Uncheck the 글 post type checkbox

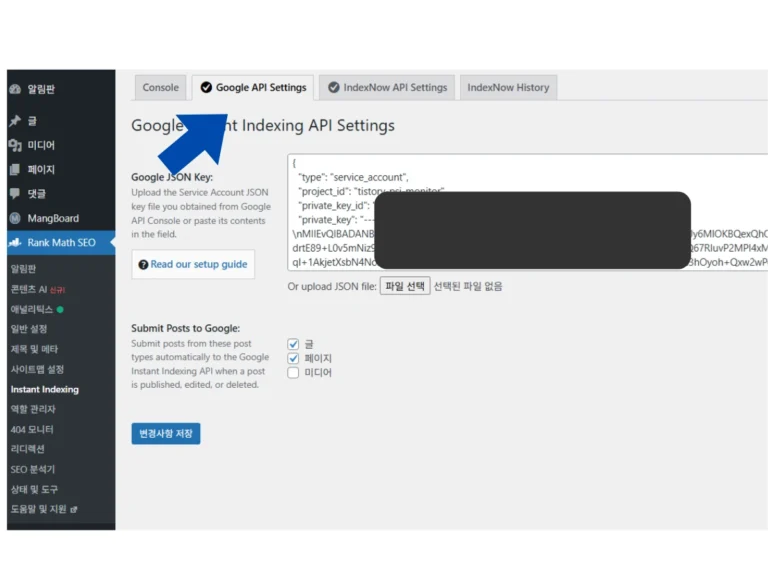(293, 344)
